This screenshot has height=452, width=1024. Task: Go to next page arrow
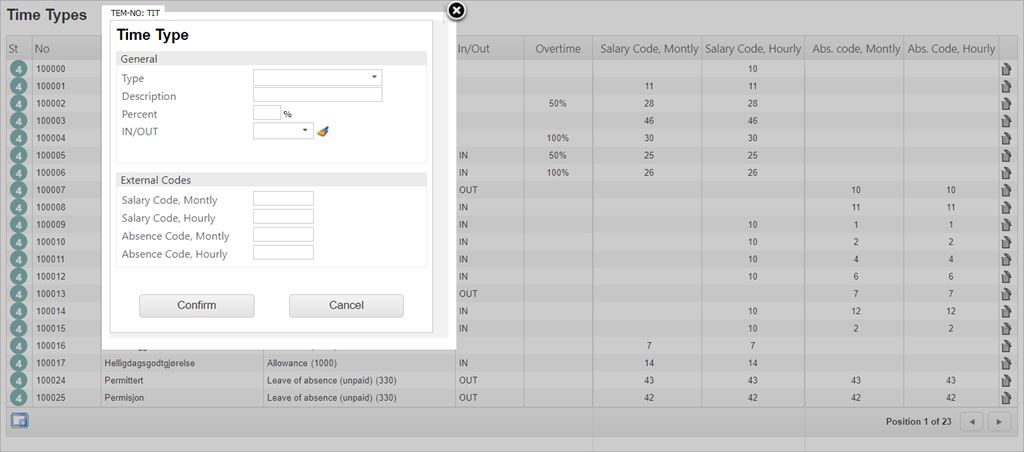pyautogui.click(x=999, y=422)
